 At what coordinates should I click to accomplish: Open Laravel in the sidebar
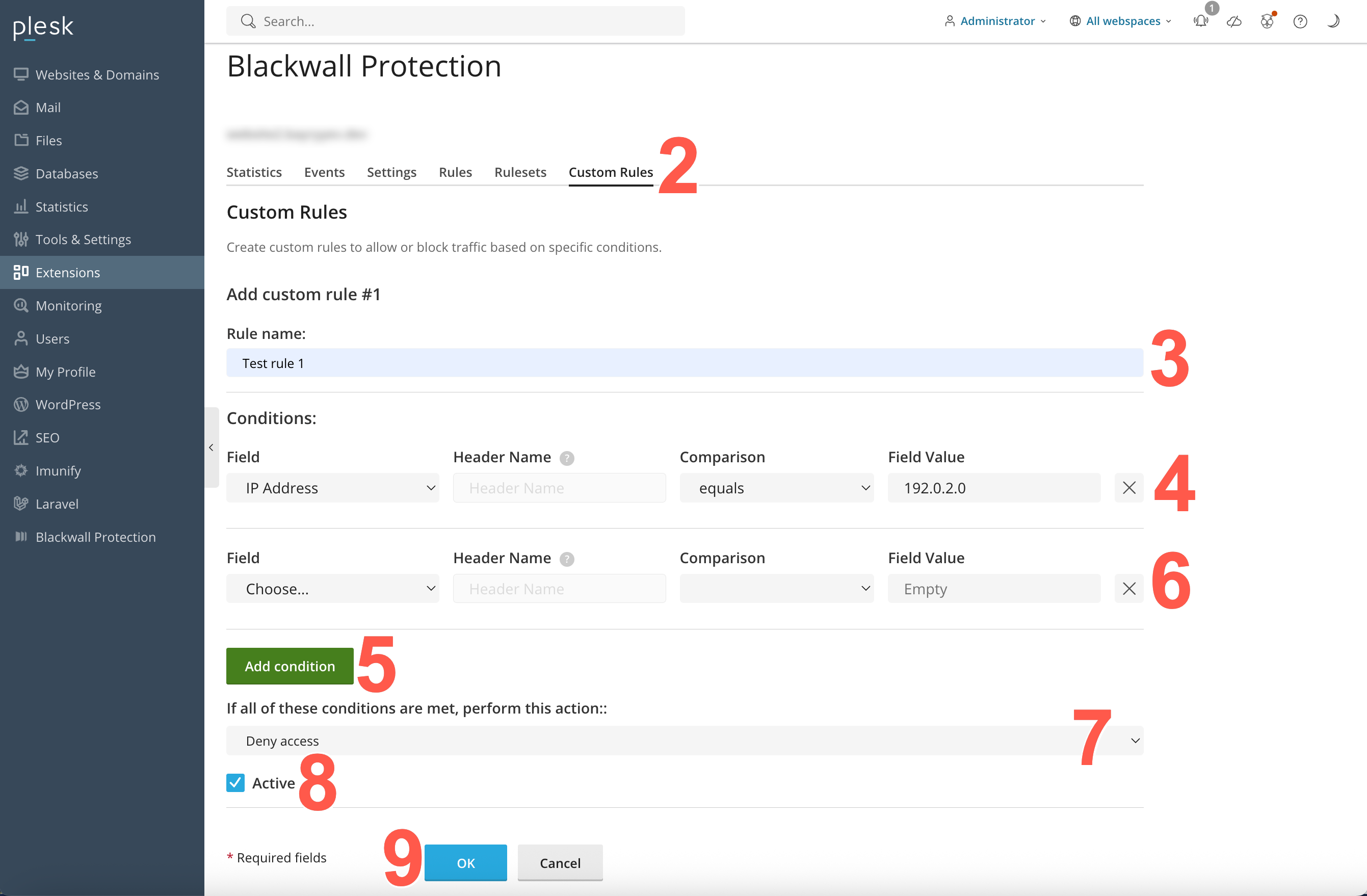(x=102, y=504)
